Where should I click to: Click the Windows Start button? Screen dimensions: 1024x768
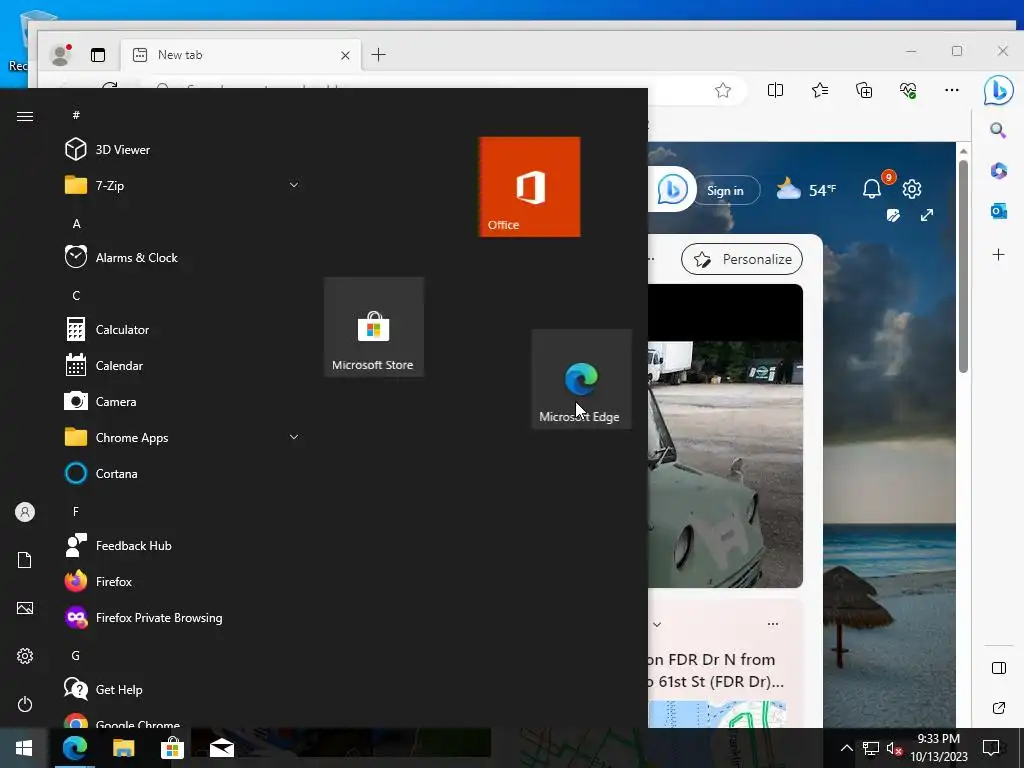click(24, 748)
